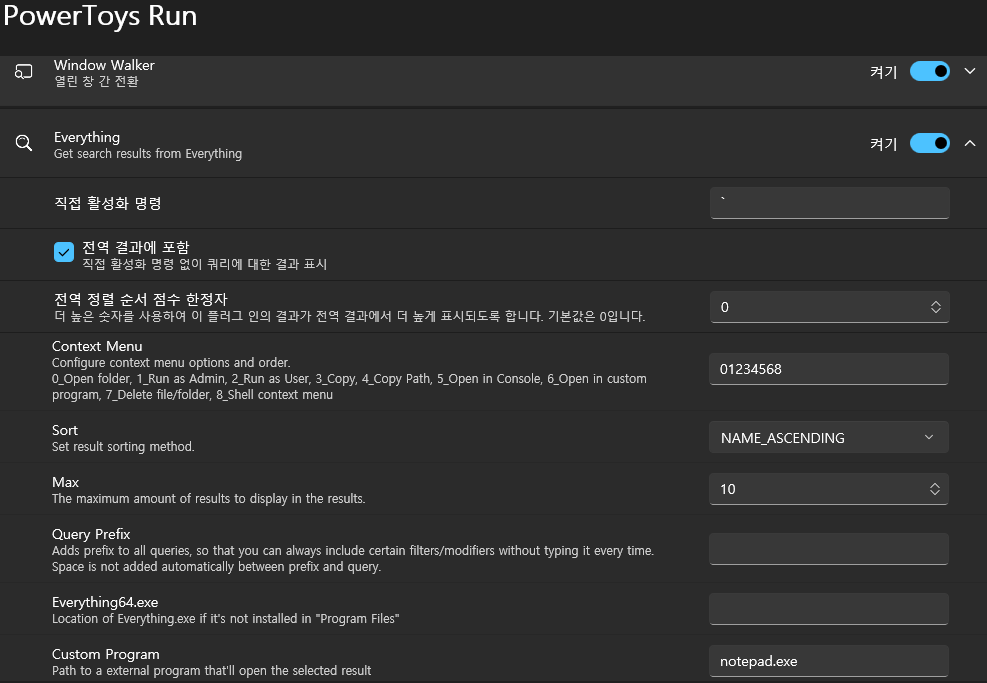Collapse the Everything plugin settings
The image size is (987, 683).
[969, 143]
